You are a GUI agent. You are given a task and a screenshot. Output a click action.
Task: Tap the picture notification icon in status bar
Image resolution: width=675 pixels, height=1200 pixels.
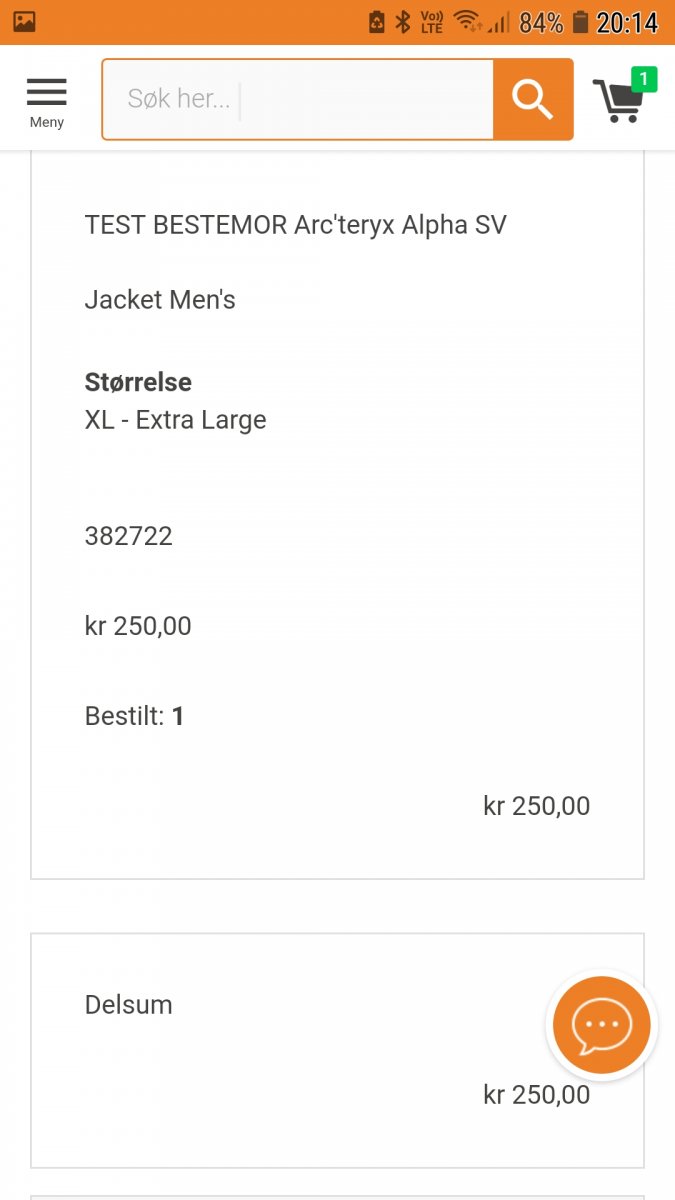pos(24,22)
